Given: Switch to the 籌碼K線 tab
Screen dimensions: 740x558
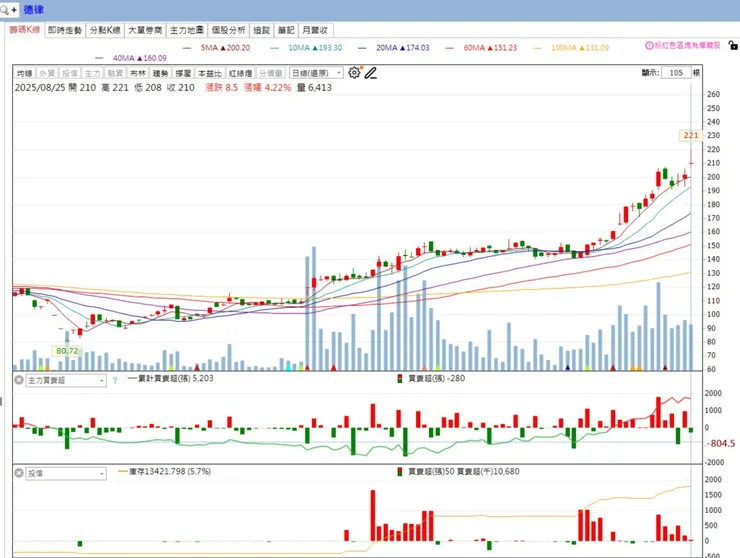Looking at the screenshot, I should 25,30.
